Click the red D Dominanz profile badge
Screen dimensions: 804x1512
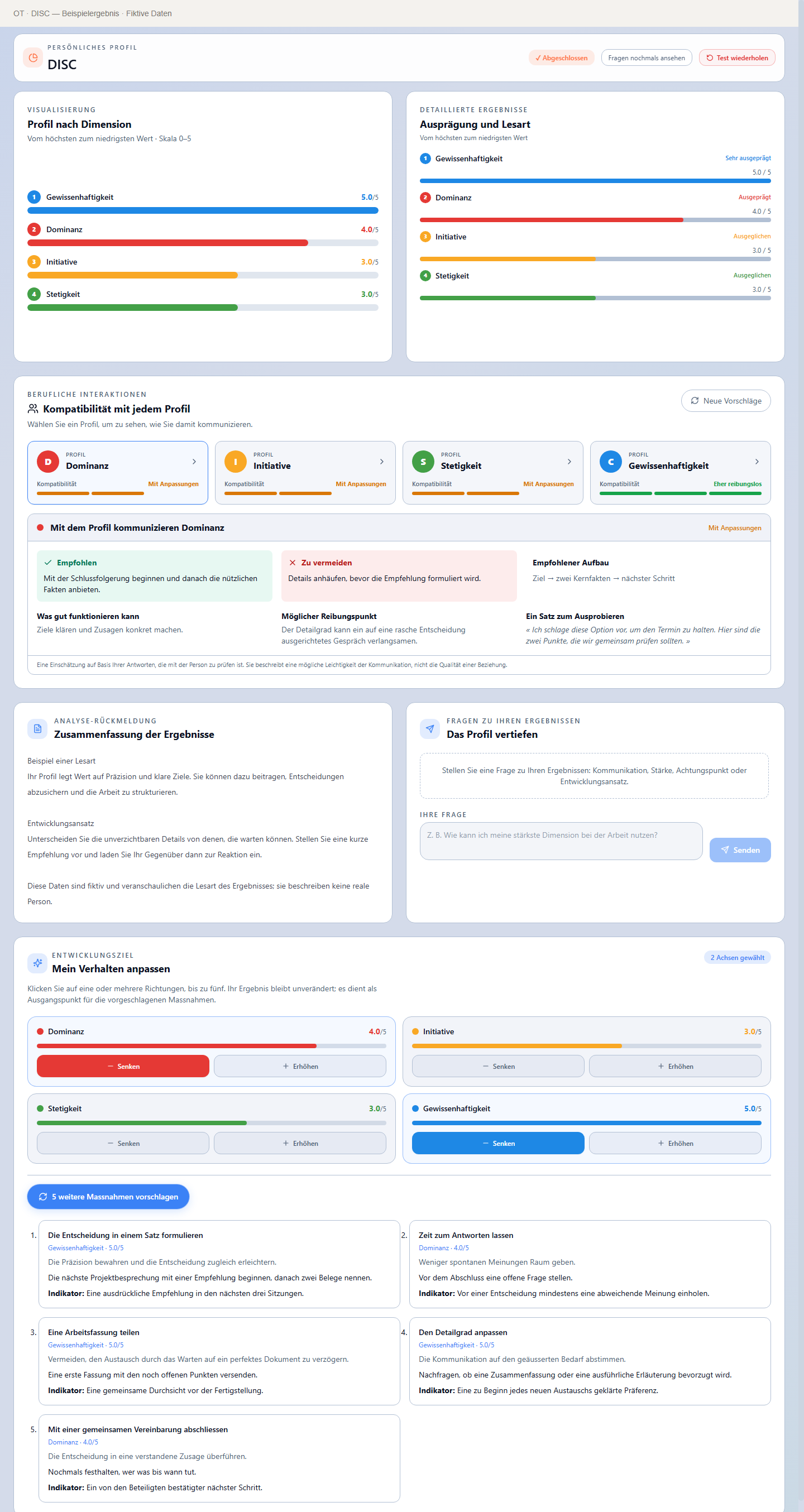(47, 462)
